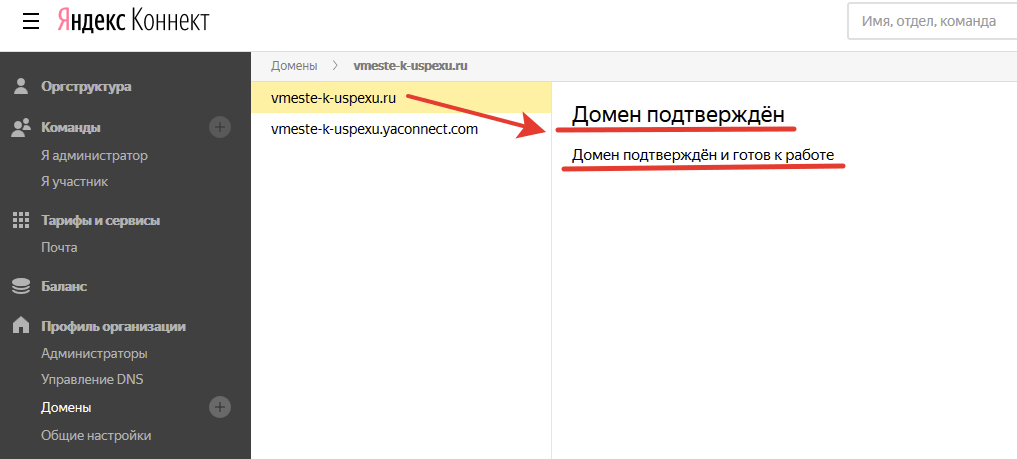Screen dimensions: 1017x459
Task: Click Домены breadcrumb link
Action: [293, 66]
